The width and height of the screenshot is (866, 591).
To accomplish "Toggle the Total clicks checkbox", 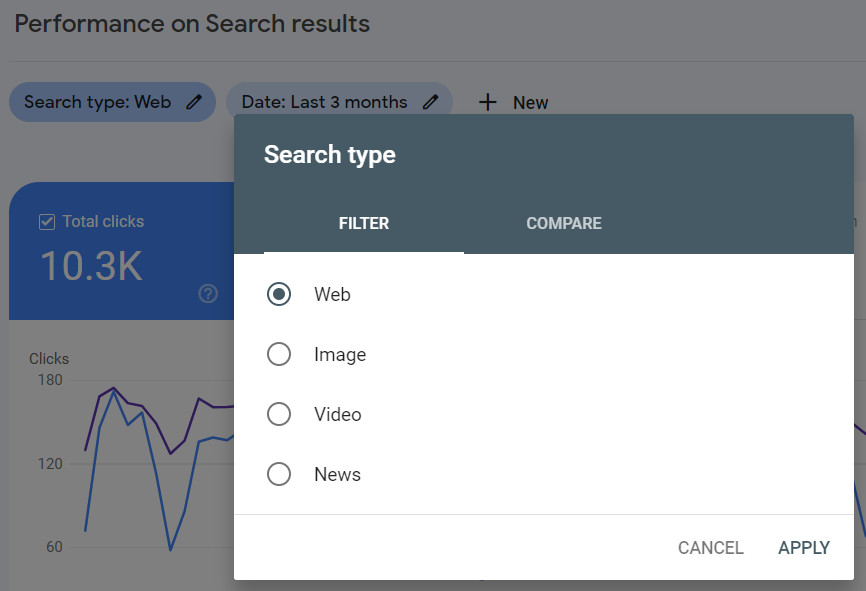I will [x=47, y=222].
